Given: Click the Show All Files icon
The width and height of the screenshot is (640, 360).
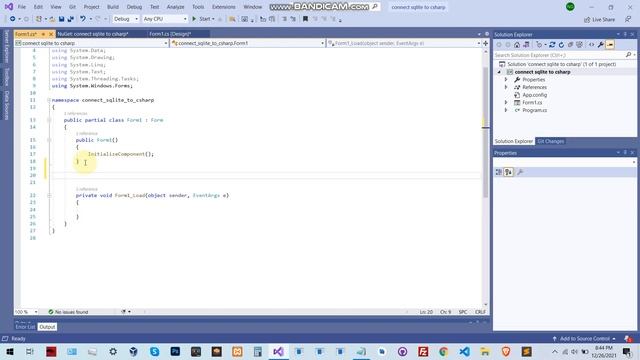Looking at the screenshot, I should point(579,45).
